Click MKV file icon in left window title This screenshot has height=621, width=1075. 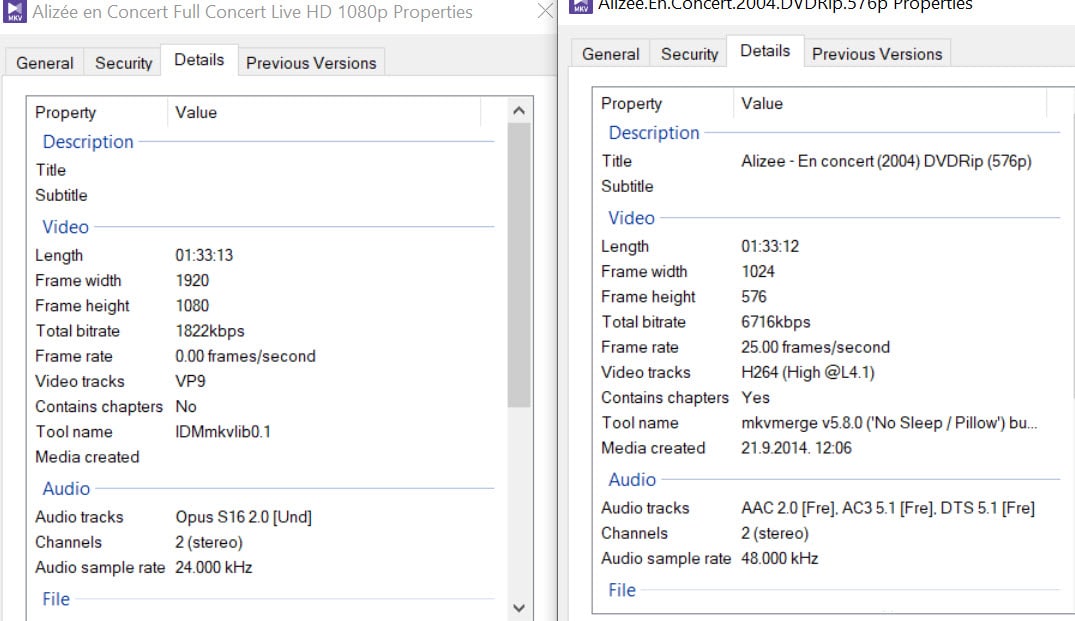pos(14,12)
